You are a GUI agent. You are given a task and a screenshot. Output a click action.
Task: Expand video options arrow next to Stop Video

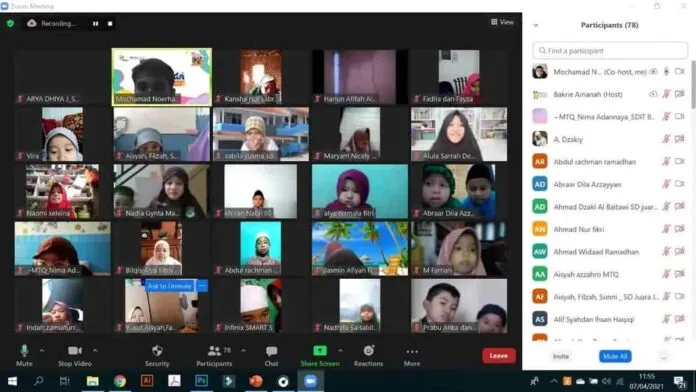click(95, 350)
